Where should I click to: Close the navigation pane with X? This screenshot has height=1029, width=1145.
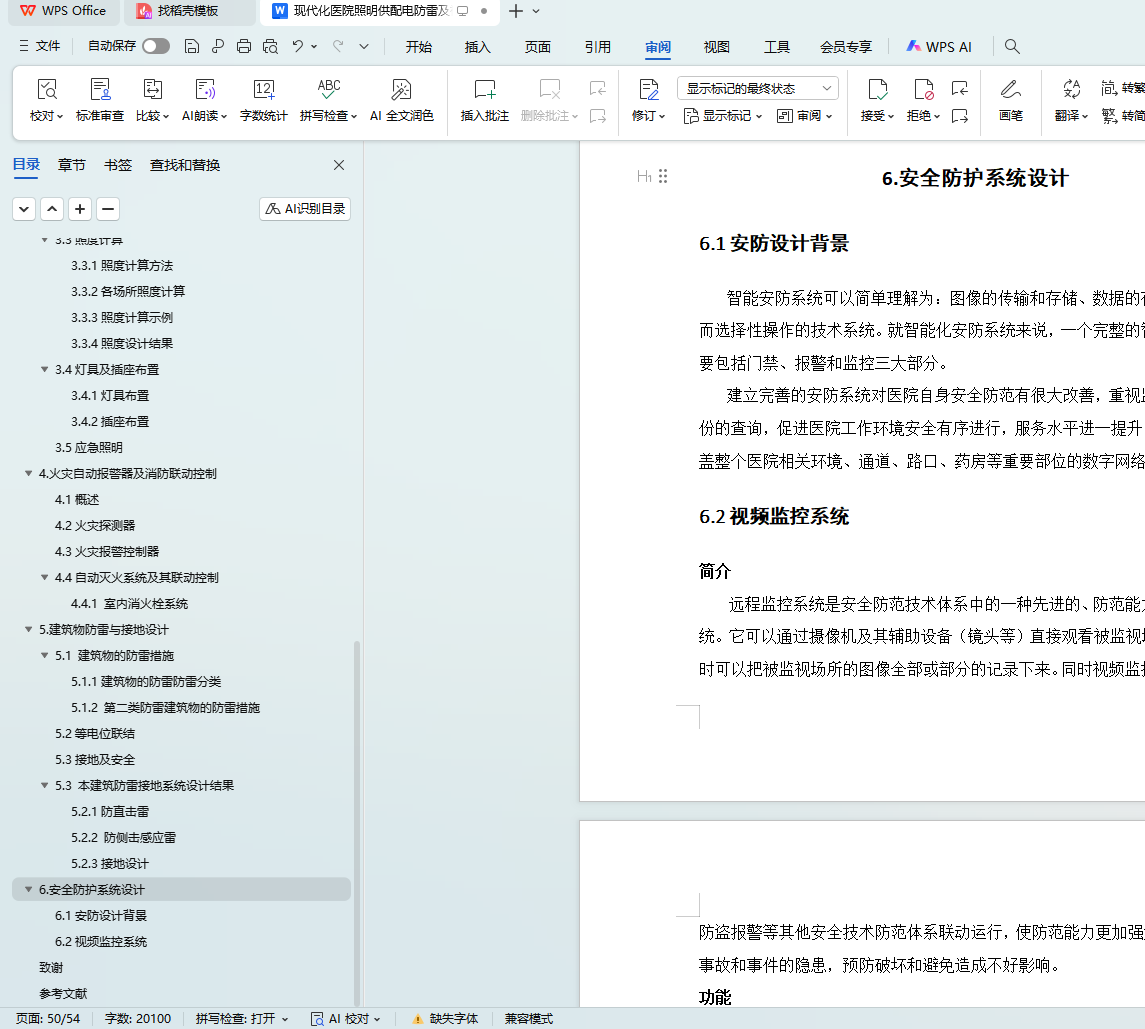point(339,165)
